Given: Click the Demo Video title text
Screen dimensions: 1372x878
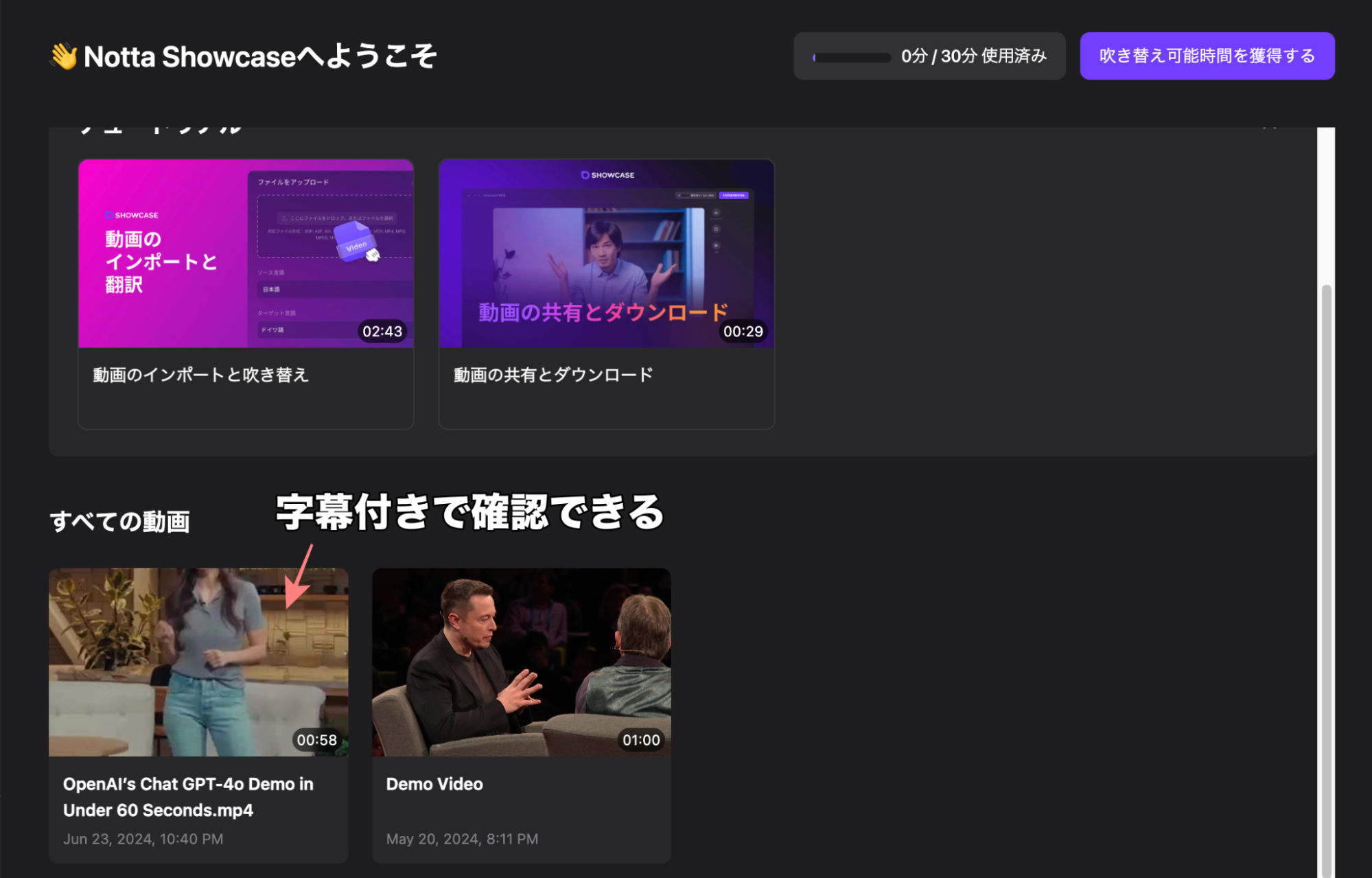Looking at the screenshot, I should [x=434, y=784].
